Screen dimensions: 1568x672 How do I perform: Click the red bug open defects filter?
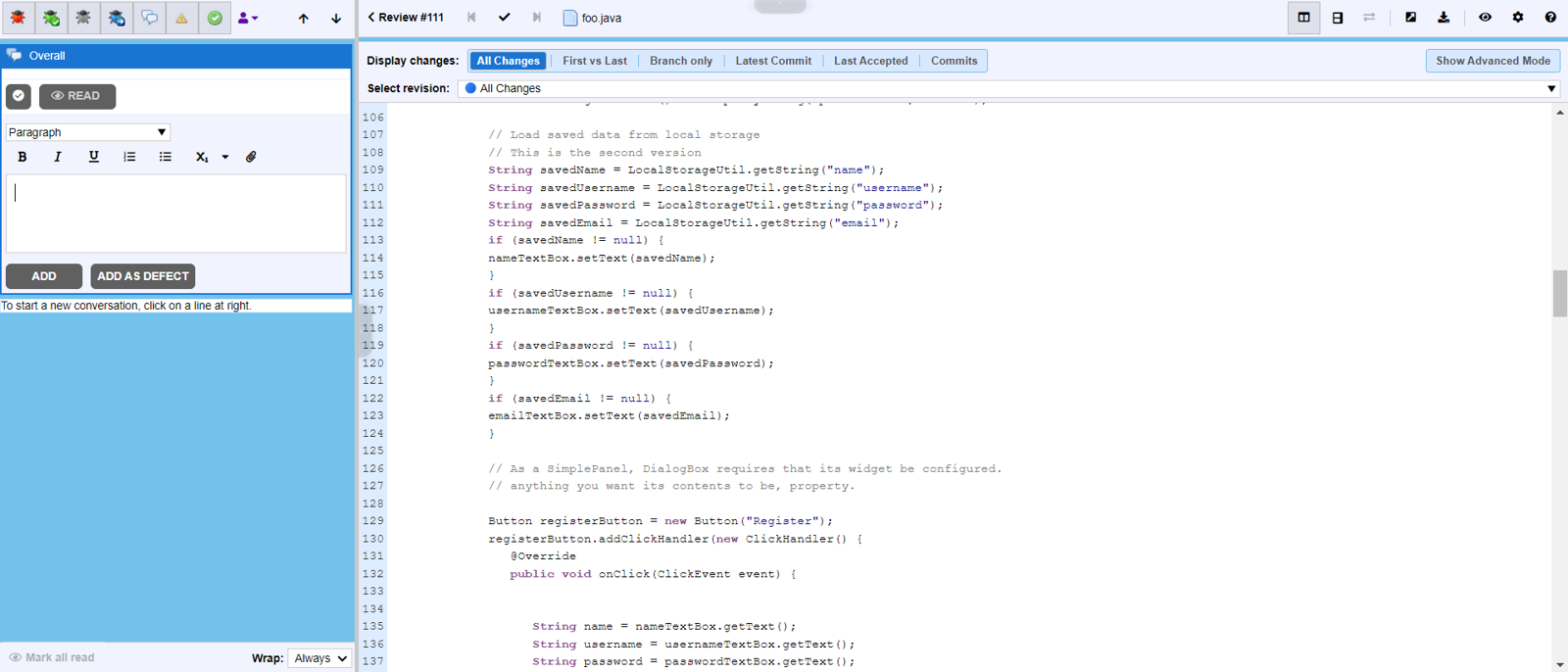pos(18,18)
